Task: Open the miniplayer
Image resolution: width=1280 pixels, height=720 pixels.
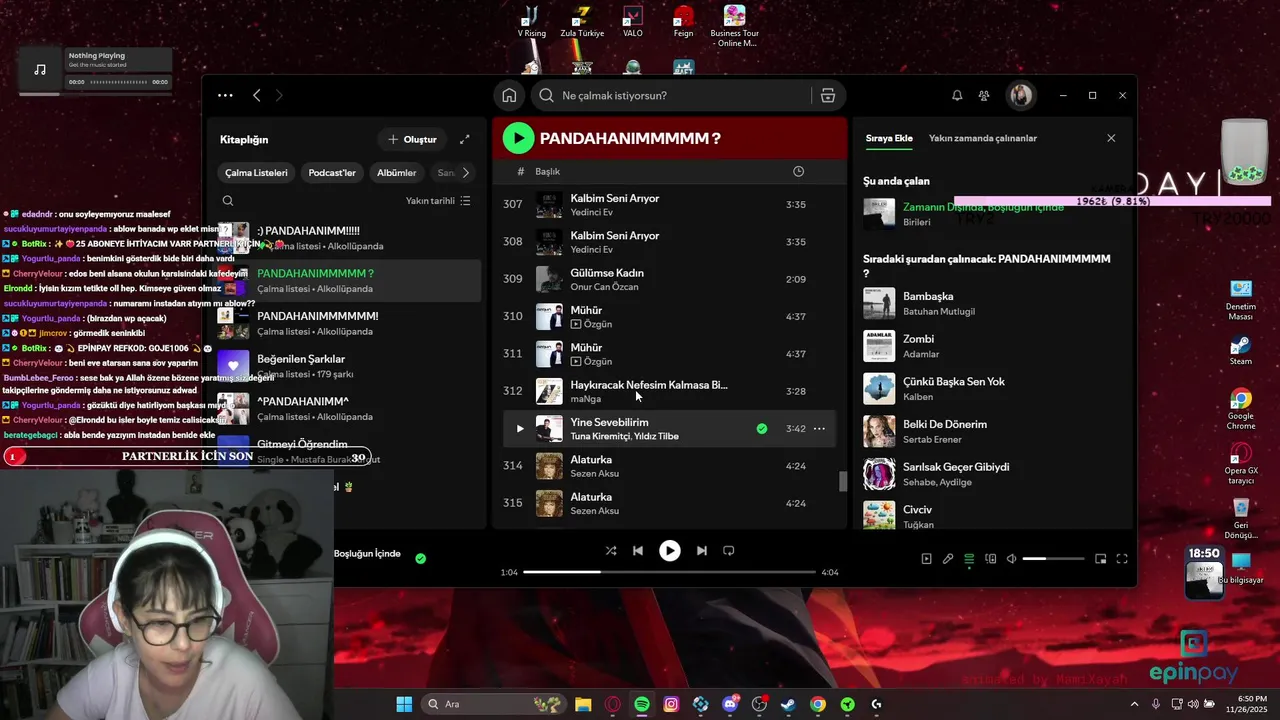Action: coord(1101,559)
